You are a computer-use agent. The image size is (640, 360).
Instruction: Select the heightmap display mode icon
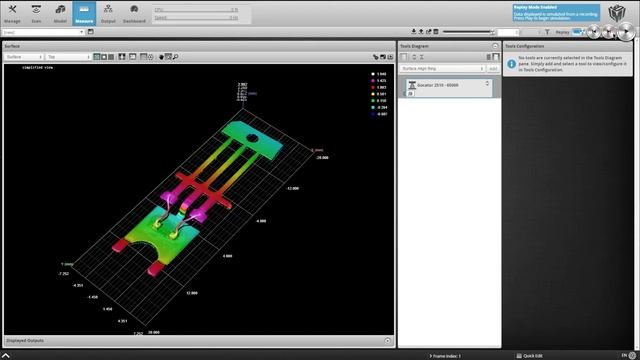(x=97, y=57)
